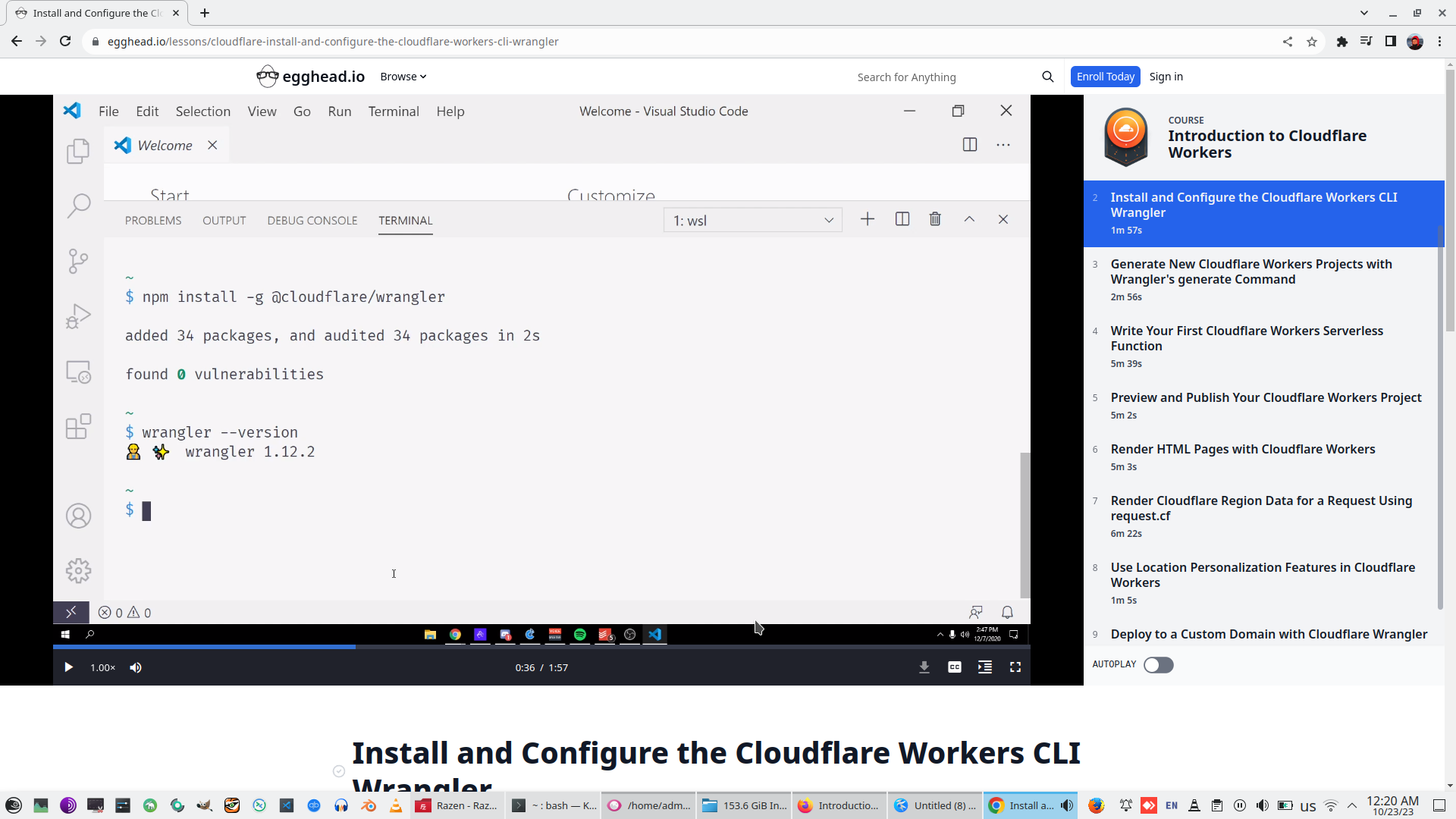Open the browser extensions puzzle icon
This screenshot has height=819, width=1456.
point(1341,42)
